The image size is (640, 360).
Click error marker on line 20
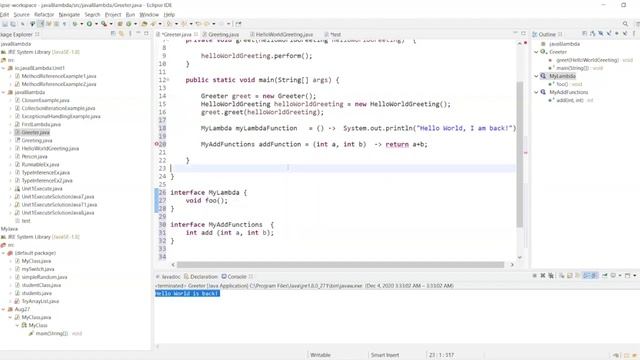[x=156, y=144]
